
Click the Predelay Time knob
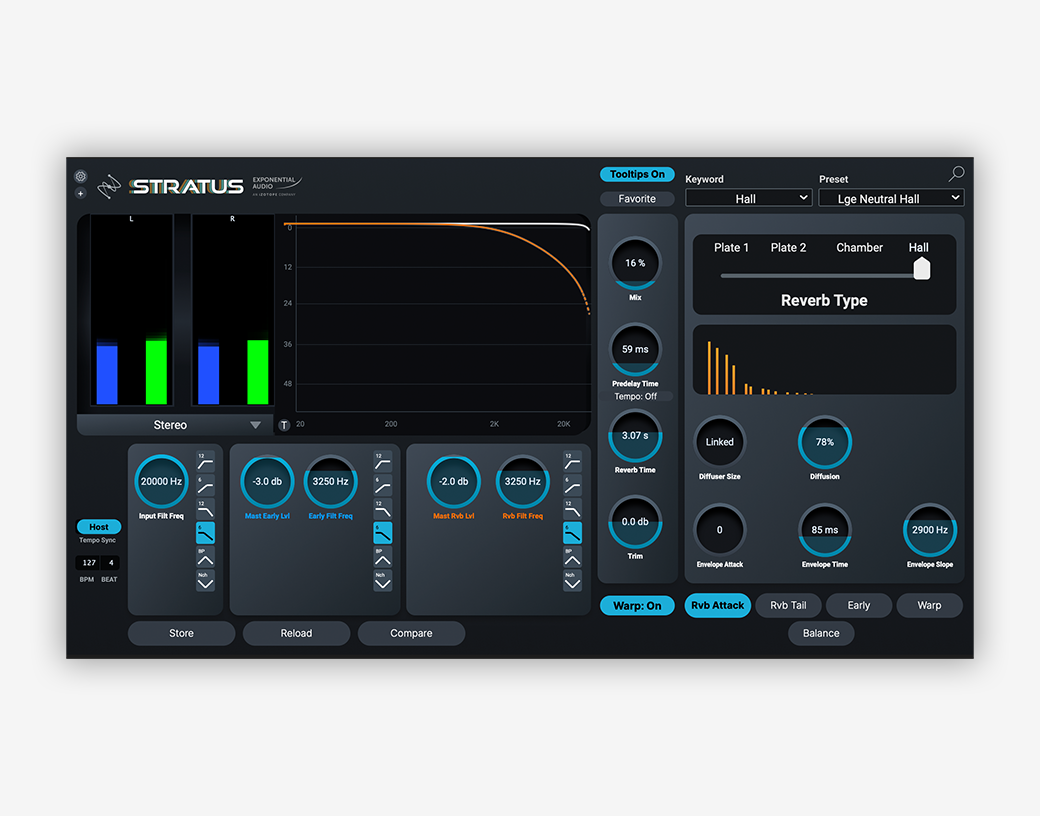click(x=635, y=350)
